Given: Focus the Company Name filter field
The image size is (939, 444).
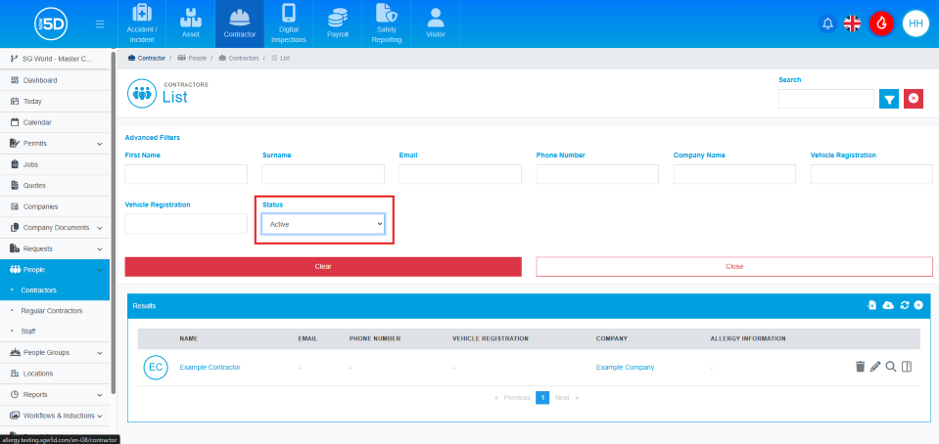Looking at the screenshot, I should (735, 174).
